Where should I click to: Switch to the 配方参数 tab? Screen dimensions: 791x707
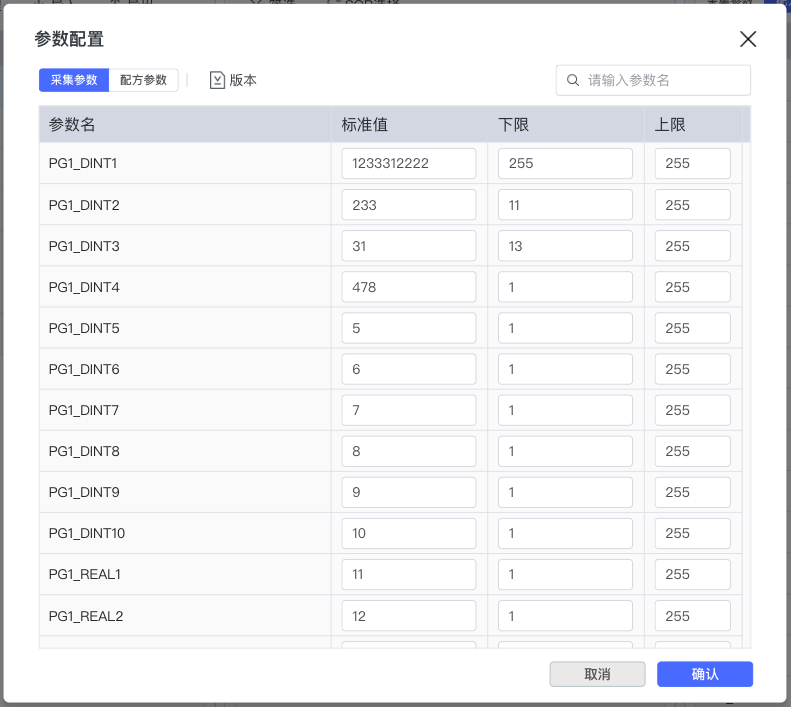(143, 80)
